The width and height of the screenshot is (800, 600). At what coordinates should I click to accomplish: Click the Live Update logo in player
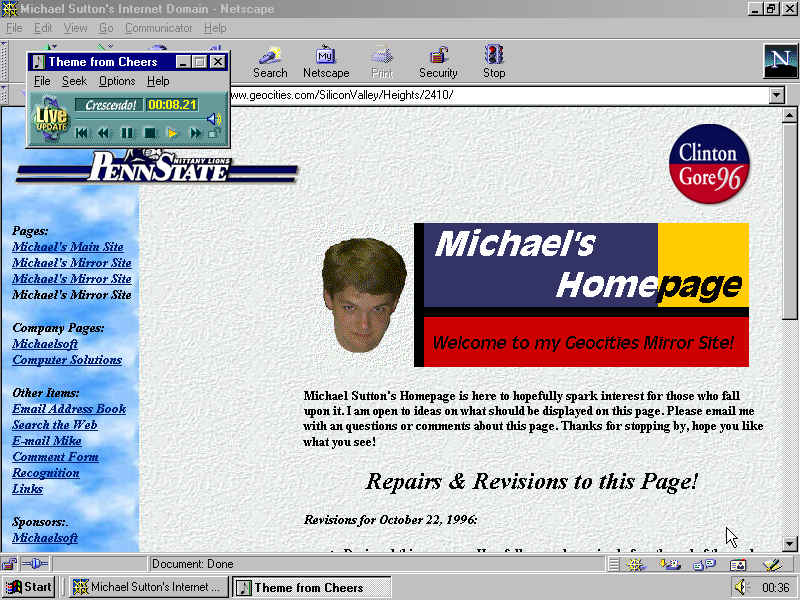tap(51, 119)
